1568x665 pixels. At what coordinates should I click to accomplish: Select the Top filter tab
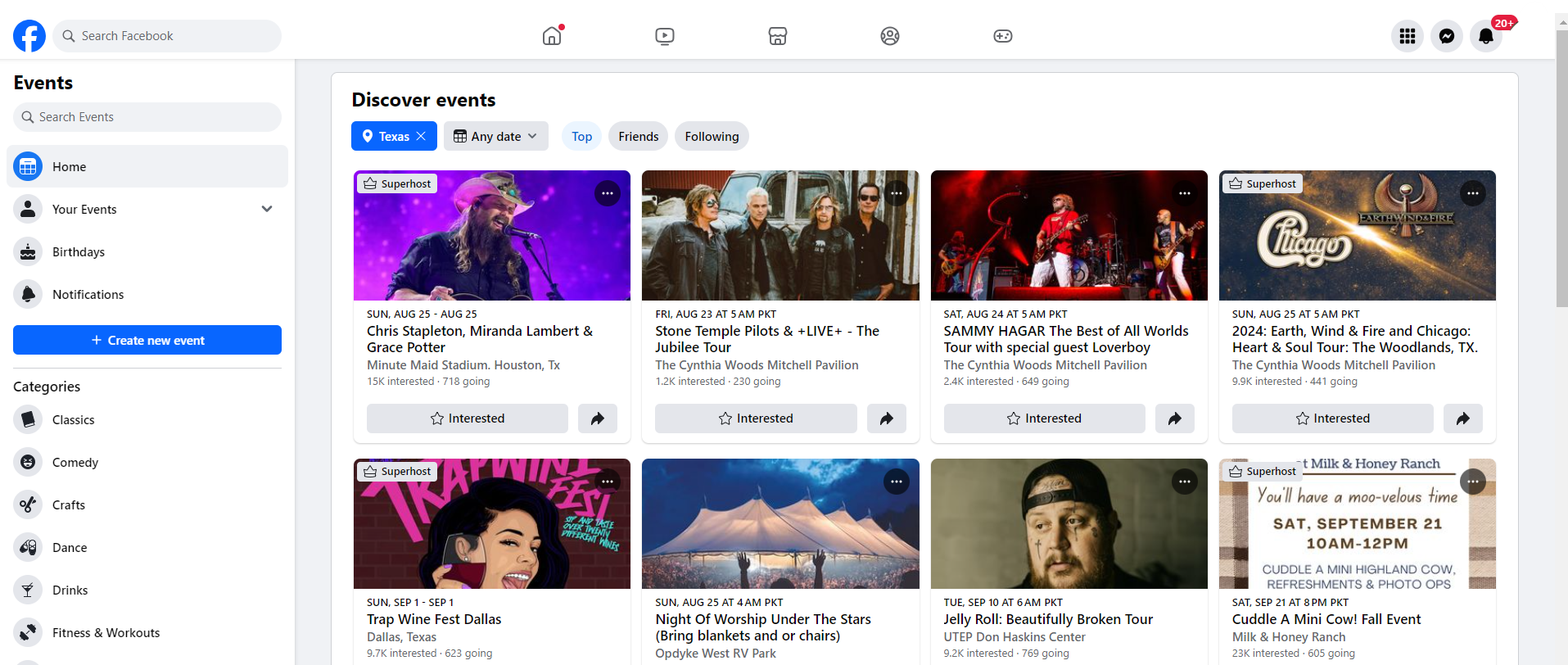[582, 136]
